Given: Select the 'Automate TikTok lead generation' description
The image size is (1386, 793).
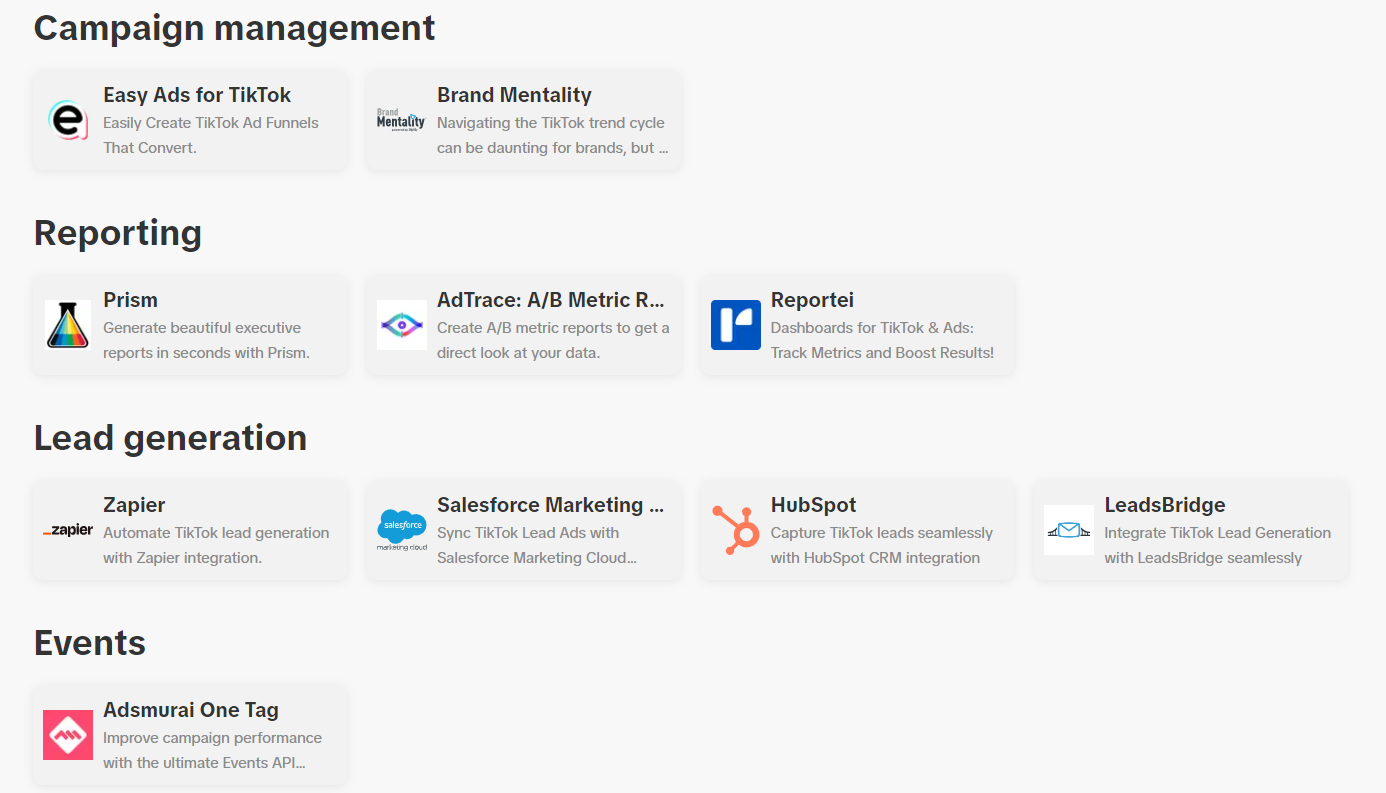Looking at the screenshot, I should 216,545.
